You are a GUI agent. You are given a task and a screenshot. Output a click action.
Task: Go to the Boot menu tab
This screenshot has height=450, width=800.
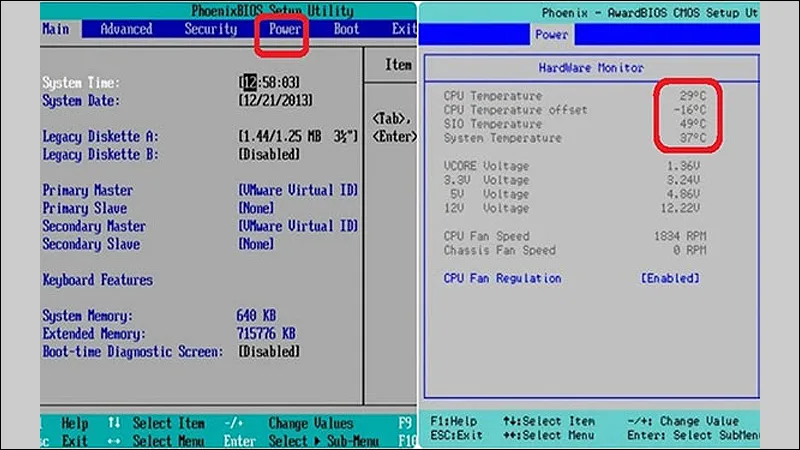pos(347,29)
